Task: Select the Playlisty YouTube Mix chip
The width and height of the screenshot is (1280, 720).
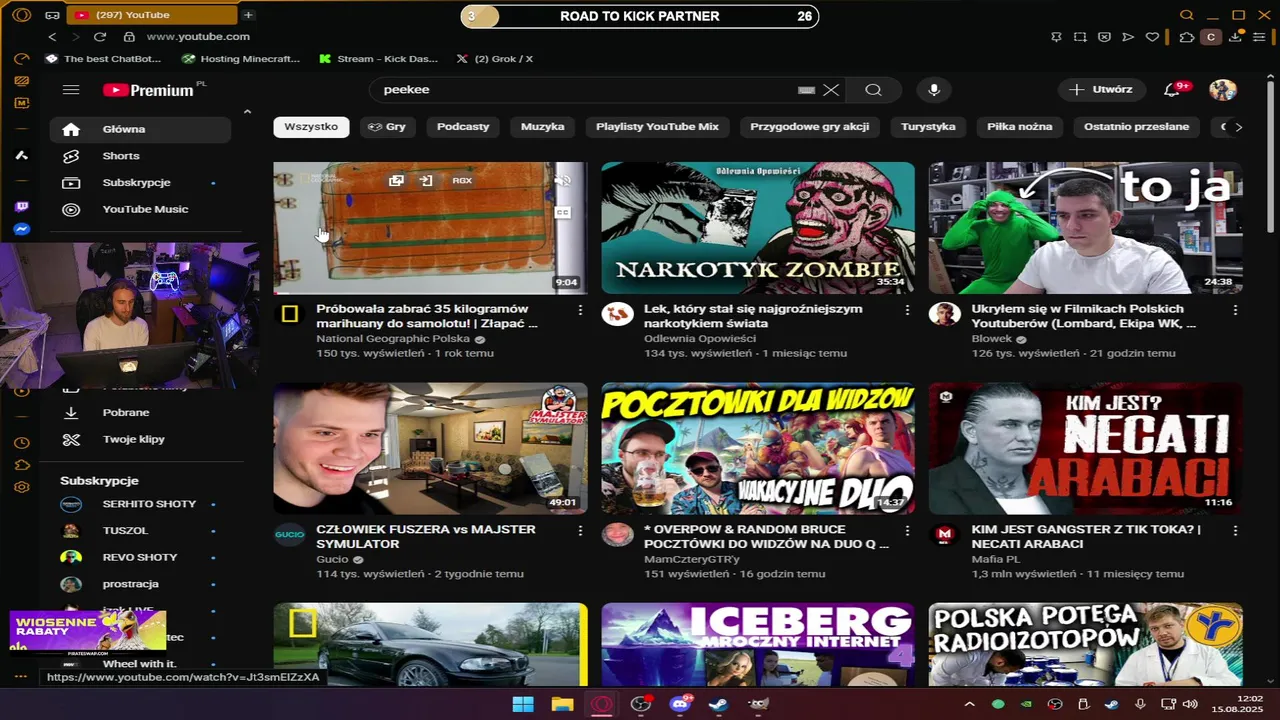Action: point(657,127)
